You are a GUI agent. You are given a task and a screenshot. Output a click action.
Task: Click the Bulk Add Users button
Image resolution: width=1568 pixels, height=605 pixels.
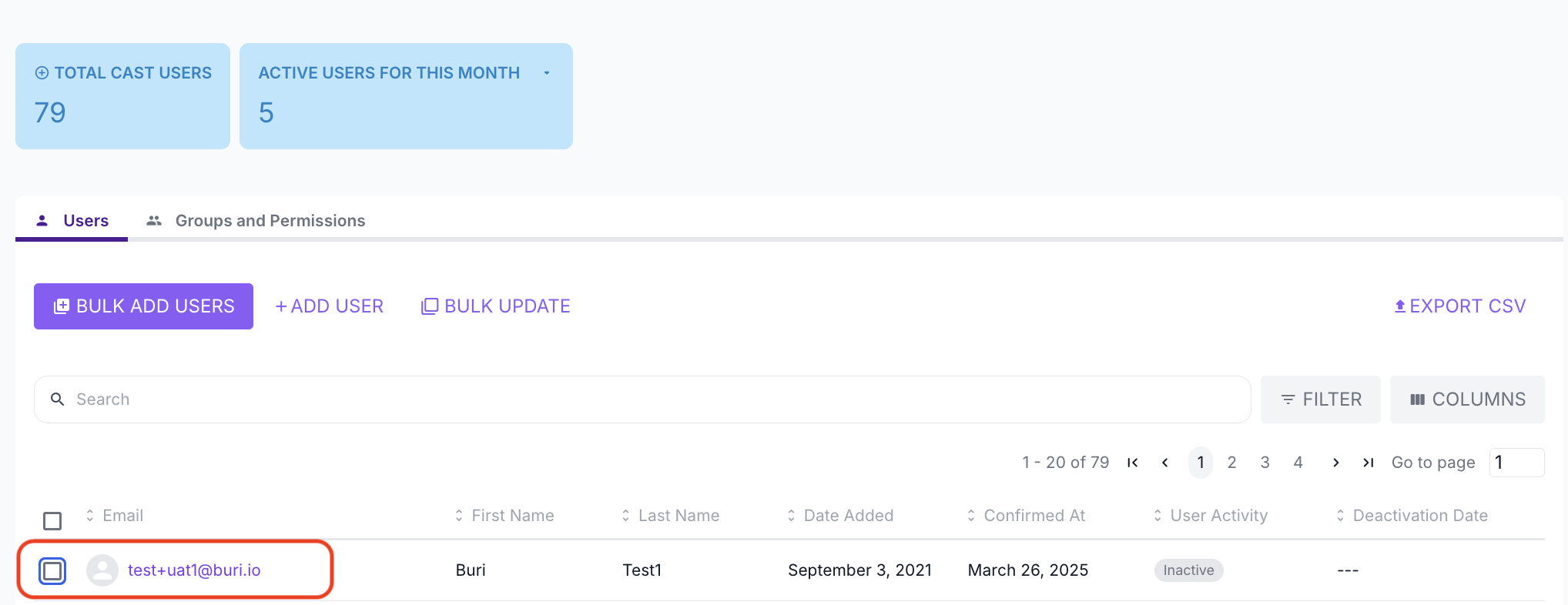pos(143,306)
